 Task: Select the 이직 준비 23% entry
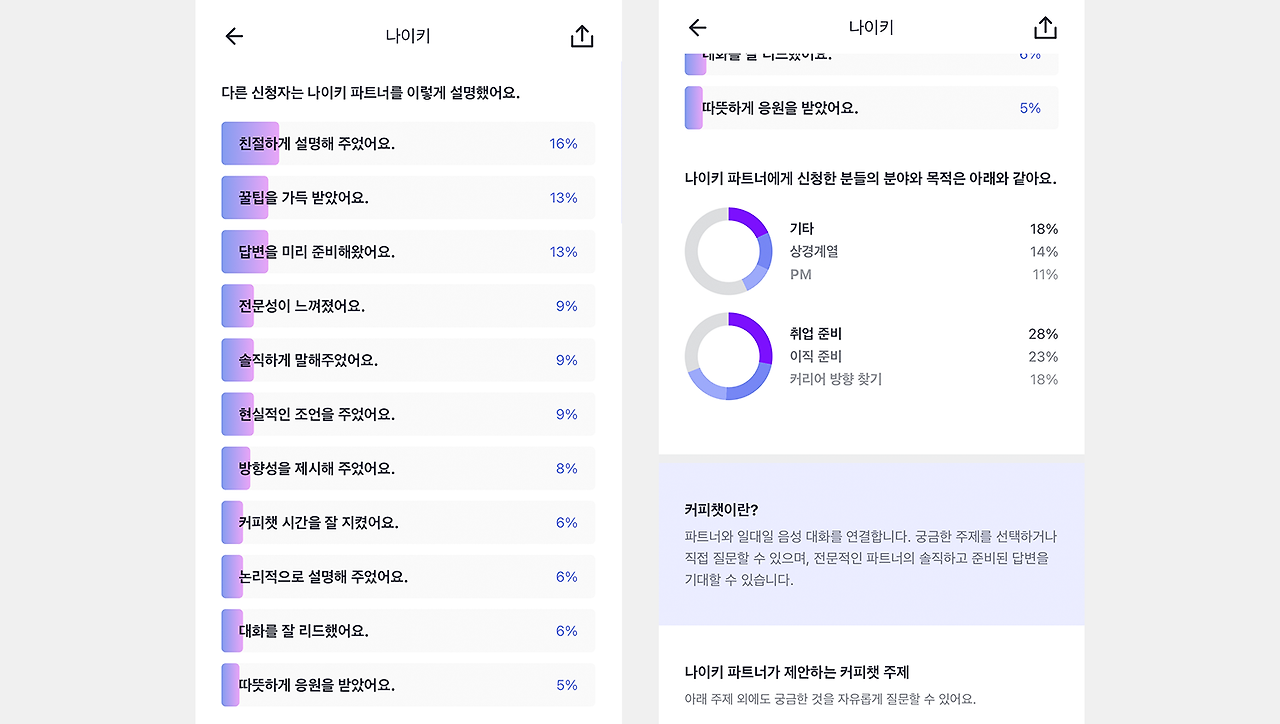[920, 356]
